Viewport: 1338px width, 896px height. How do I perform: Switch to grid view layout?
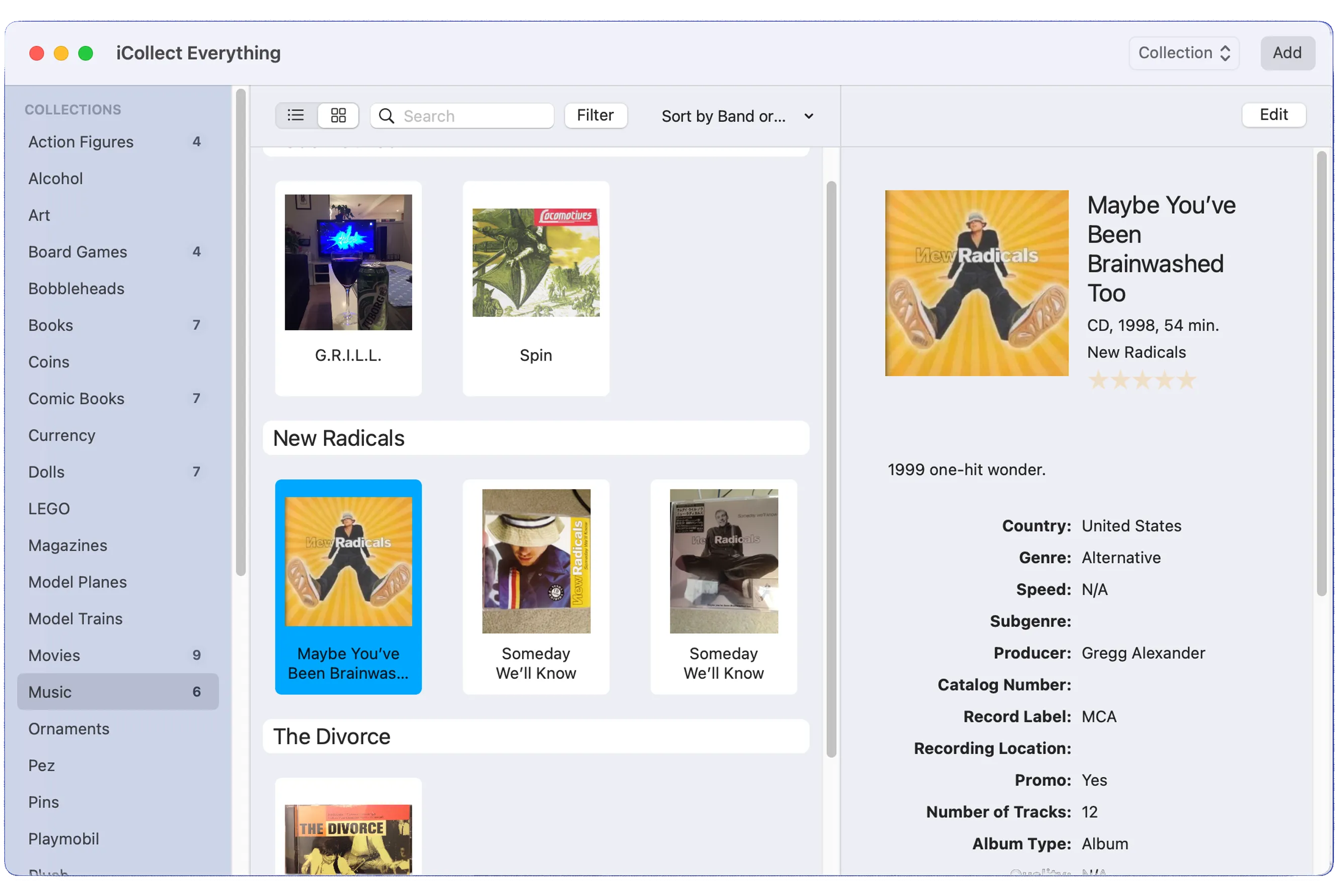click(x=338, y=116)
